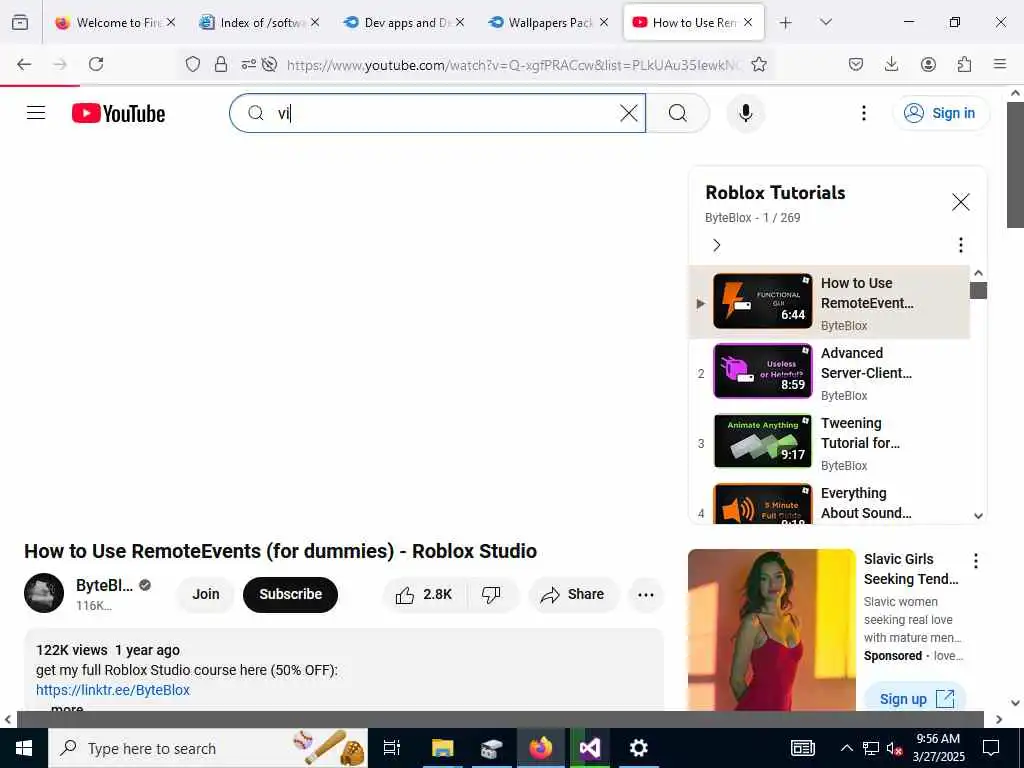Subscribe to ByteBlox channel
Screen dimensions: 1024x768
pos(291,594)
